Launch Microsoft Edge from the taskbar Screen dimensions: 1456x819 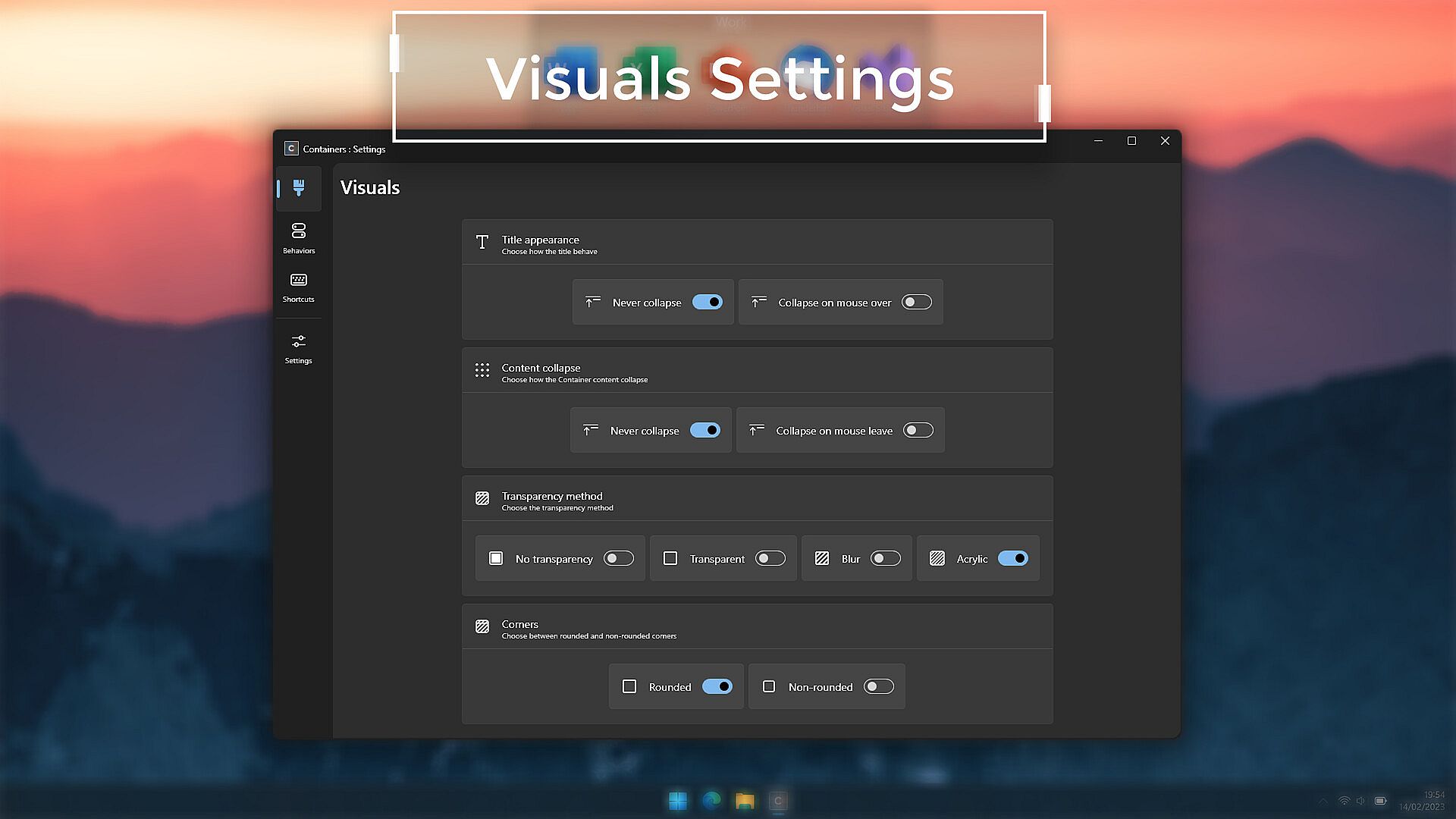[x=711, y=801]
